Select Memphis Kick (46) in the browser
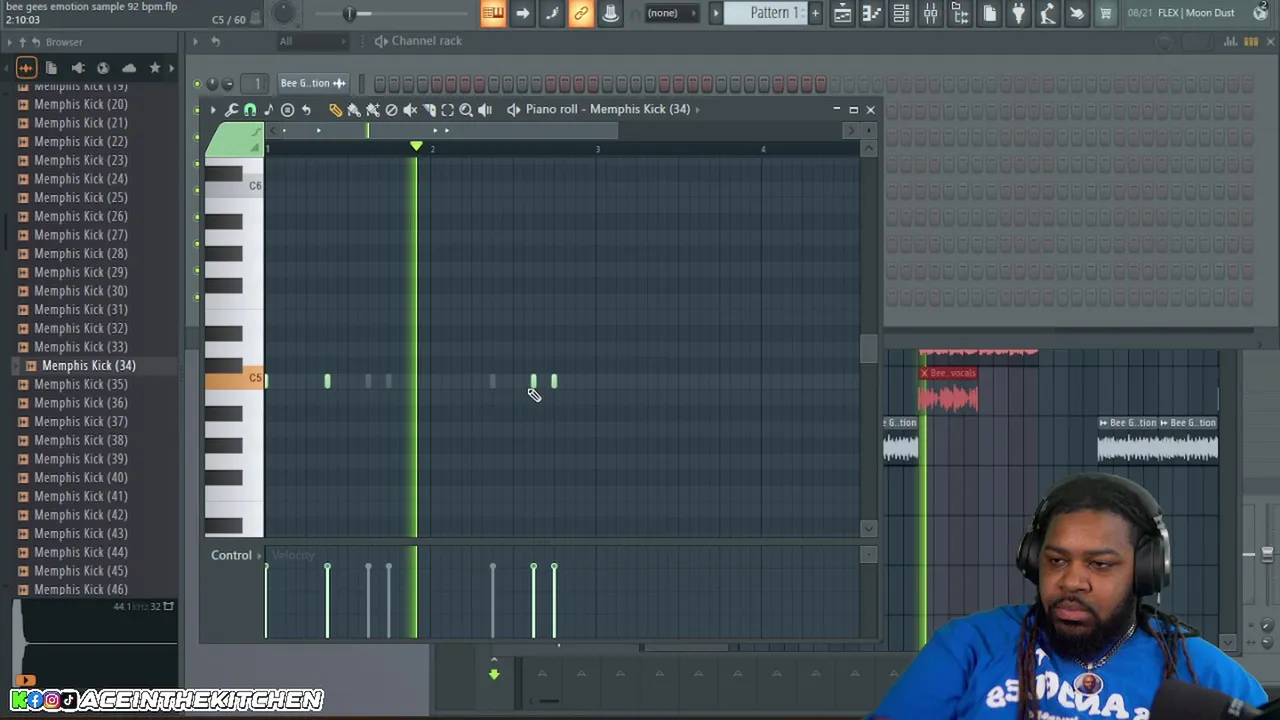The width and height of the screenshot is (1280, 720). point(80,590)
